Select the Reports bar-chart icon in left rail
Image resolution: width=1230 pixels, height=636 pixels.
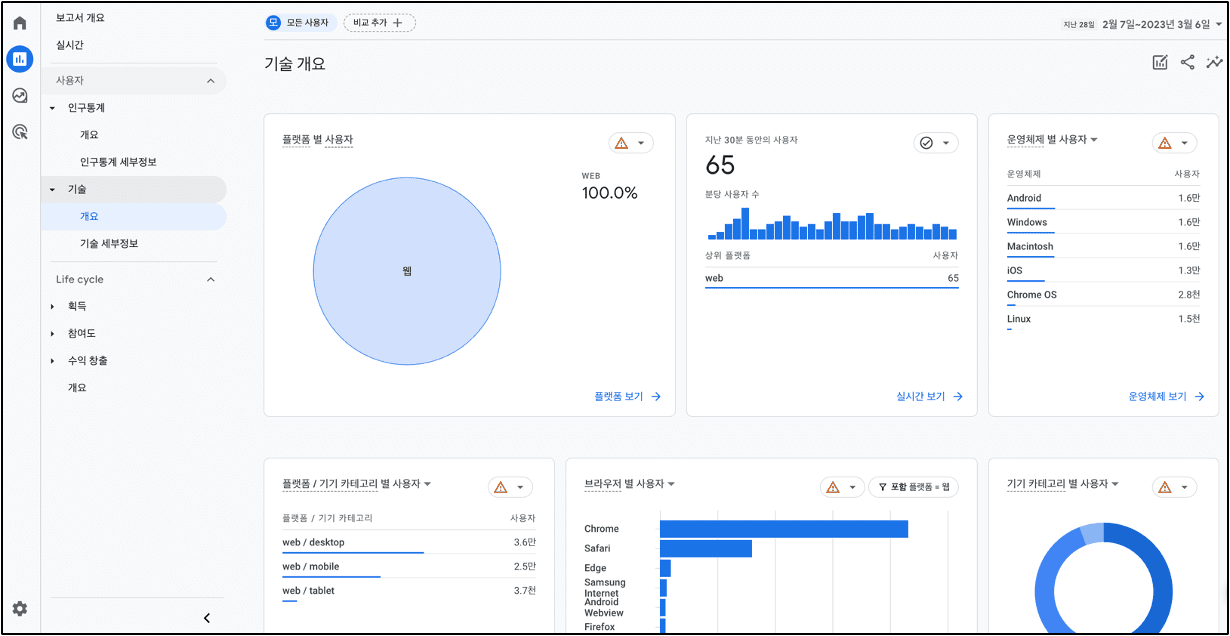tap(19, 59)
